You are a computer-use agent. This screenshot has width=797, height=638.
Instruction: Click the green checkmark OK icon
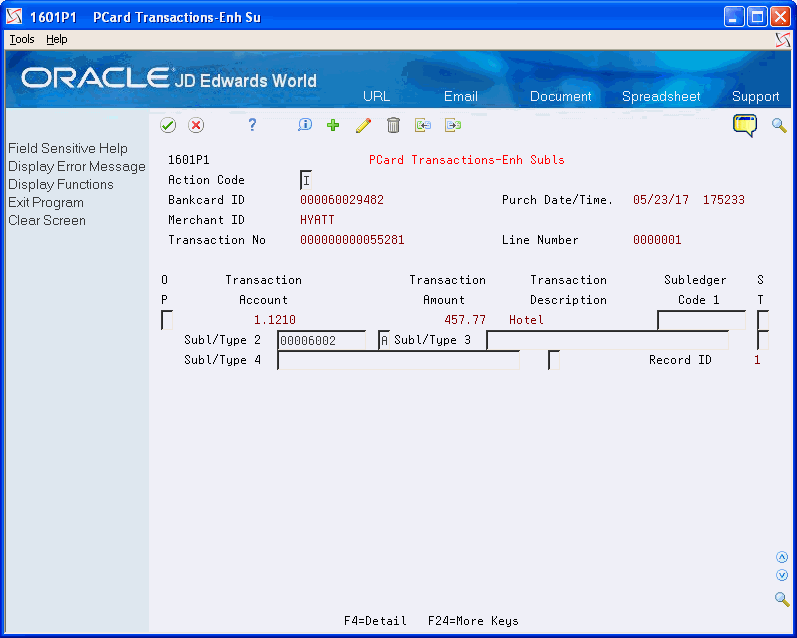(168, 125)
